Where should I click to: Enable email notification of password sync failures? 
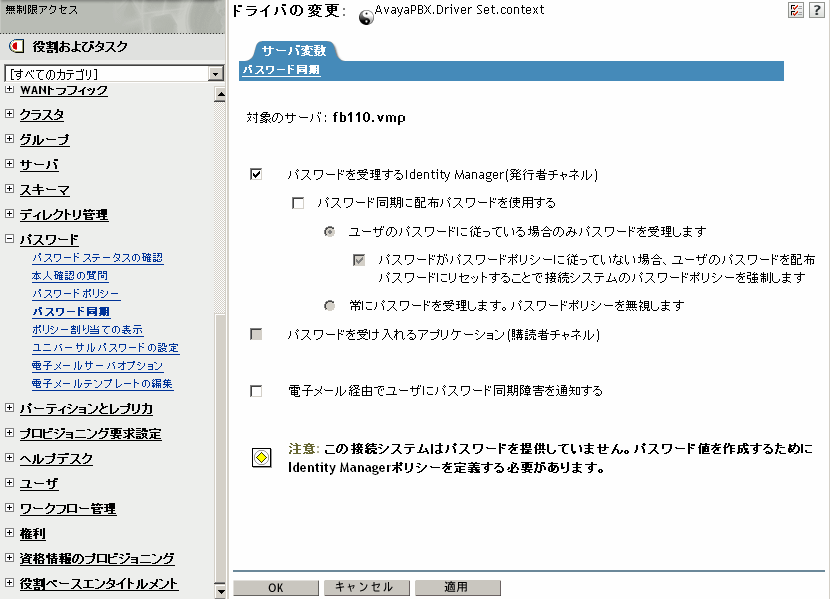256,391
